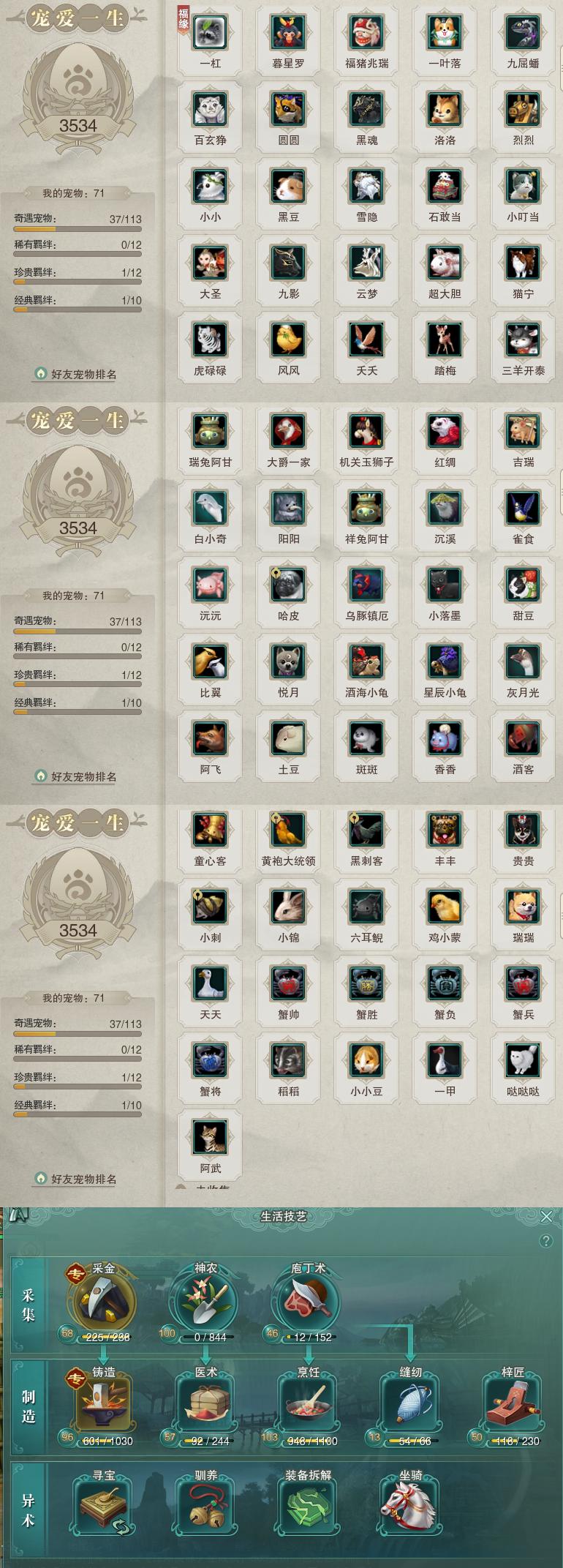Click the 机关玉狮子 pet icon
The width and height of the screenshot is (563, 1568).
pyautogui.click(x=366, y=431)
